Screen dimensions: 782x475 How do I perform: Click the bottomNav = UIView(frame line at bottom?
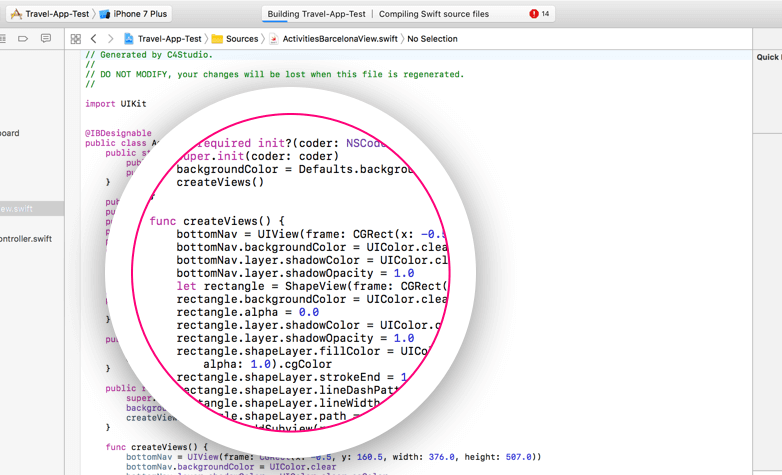coord(333,457)
